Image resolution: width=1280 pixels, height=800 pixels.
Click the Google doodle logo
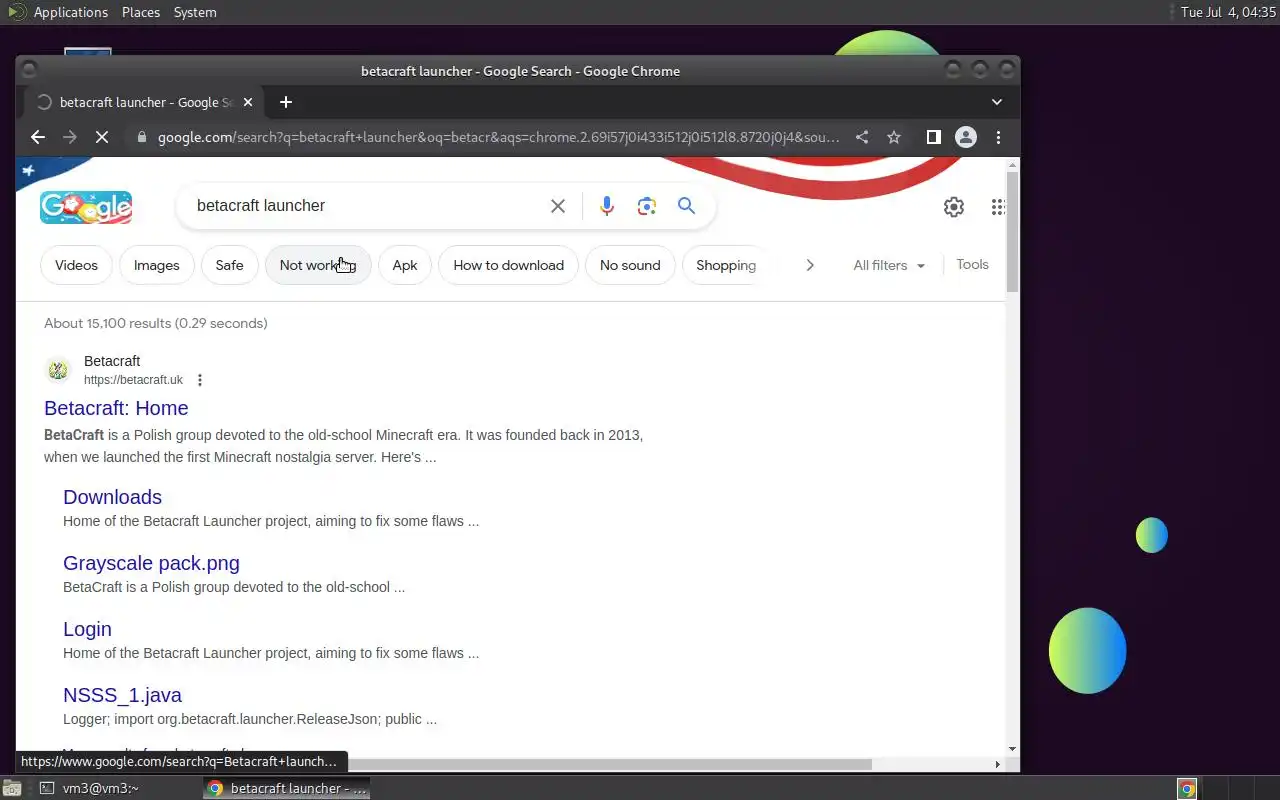click(x=86, y=207)
